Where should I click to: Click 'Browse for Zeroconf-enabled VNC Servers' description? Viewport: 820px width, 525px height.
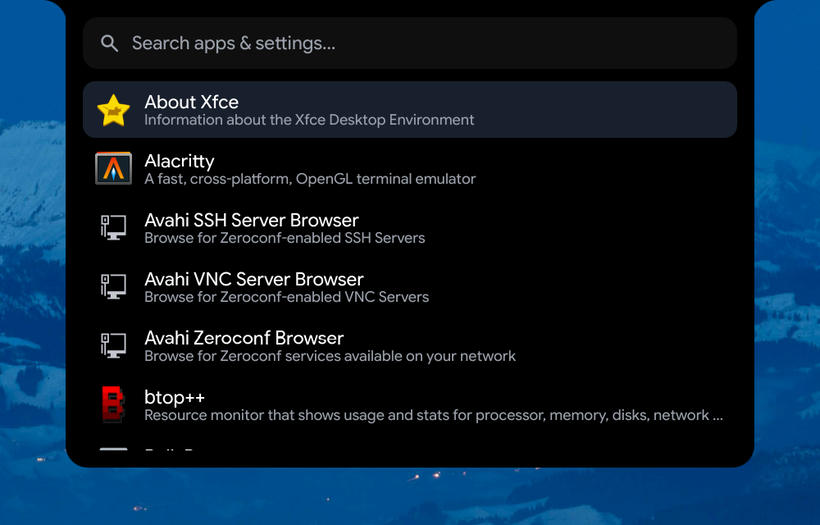287,298
